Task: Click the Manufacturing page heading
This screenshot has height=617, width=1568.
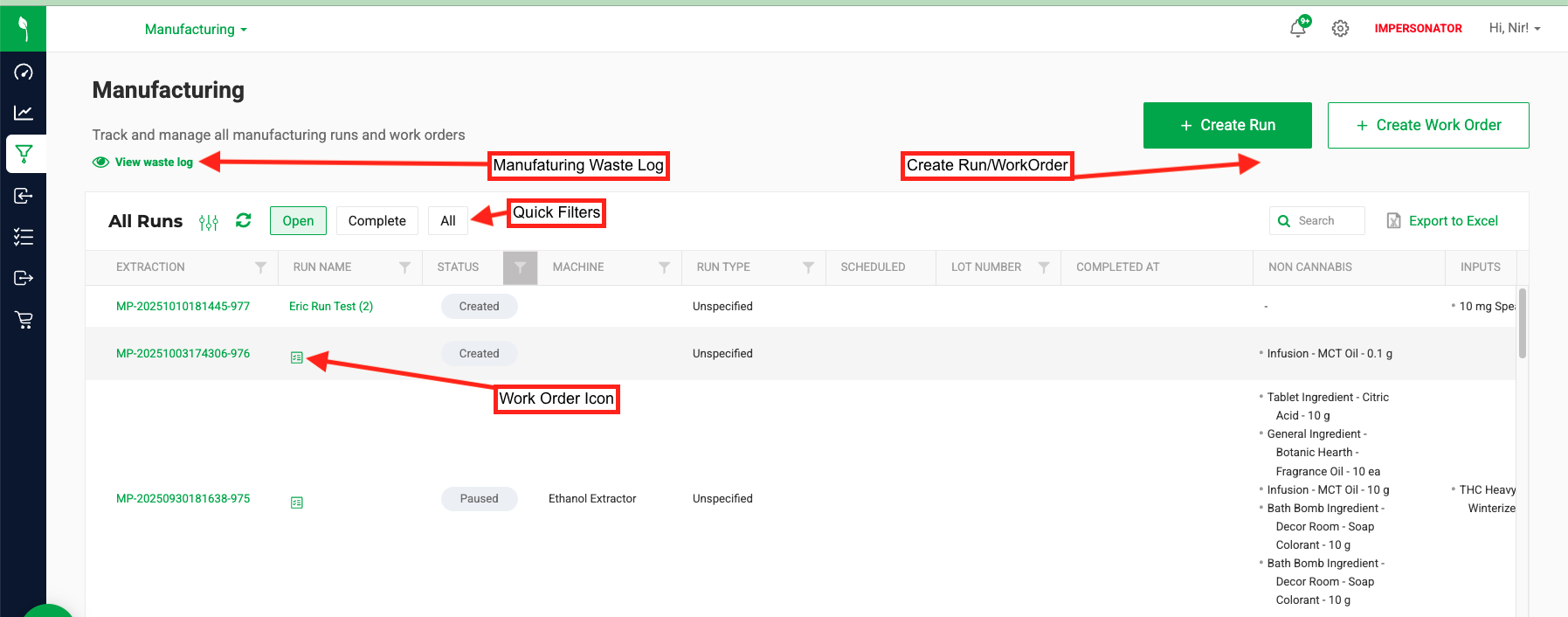Action: coord(169,90)
